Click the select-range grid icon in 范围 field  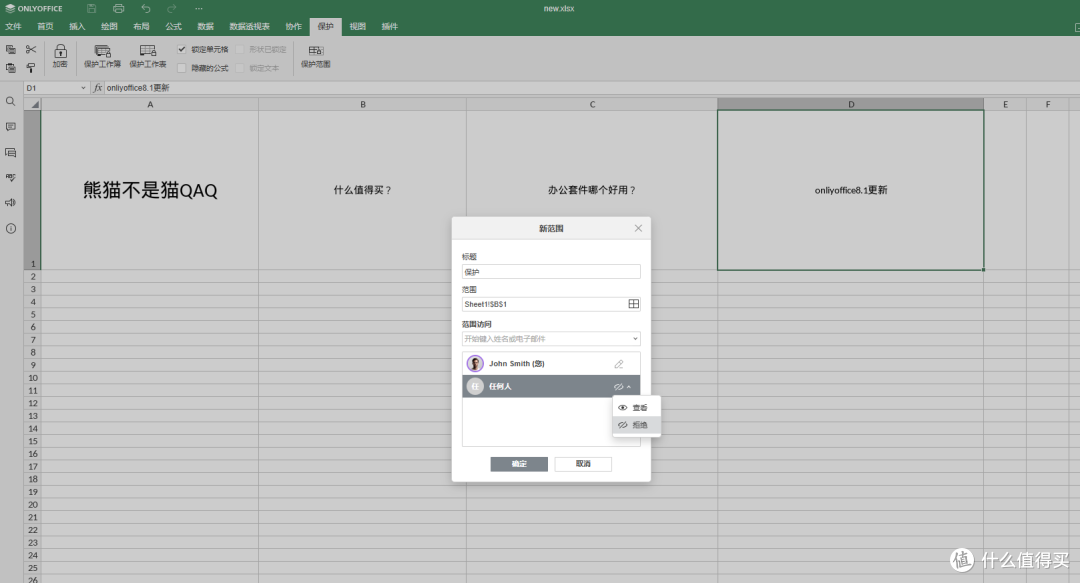[634, 304]
